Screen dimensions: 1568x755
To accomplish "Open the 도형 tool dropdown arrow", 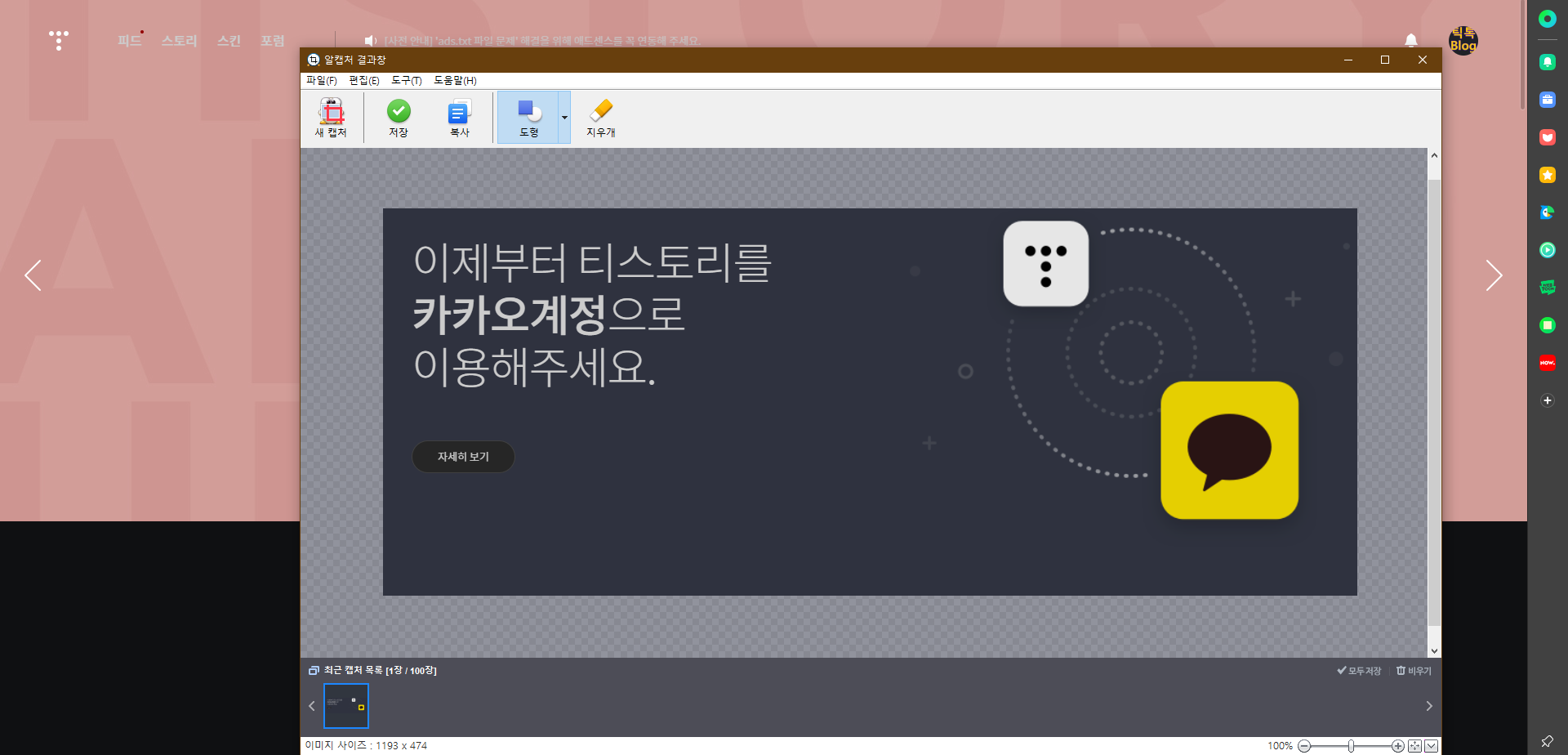I will tap(564, 118).
